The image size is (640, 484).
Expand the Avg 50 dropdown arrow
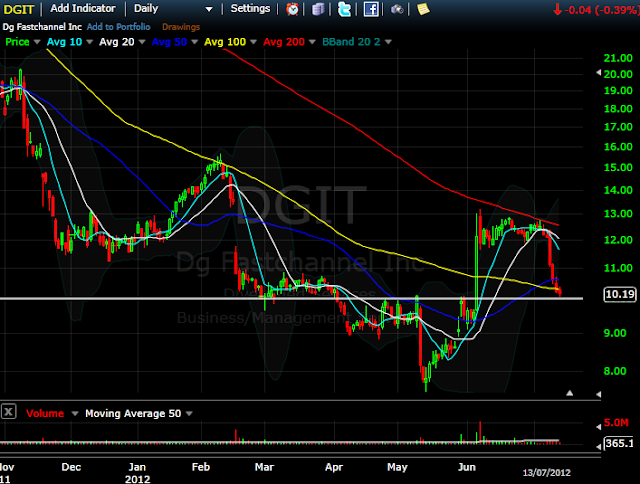tap(194, 42)
